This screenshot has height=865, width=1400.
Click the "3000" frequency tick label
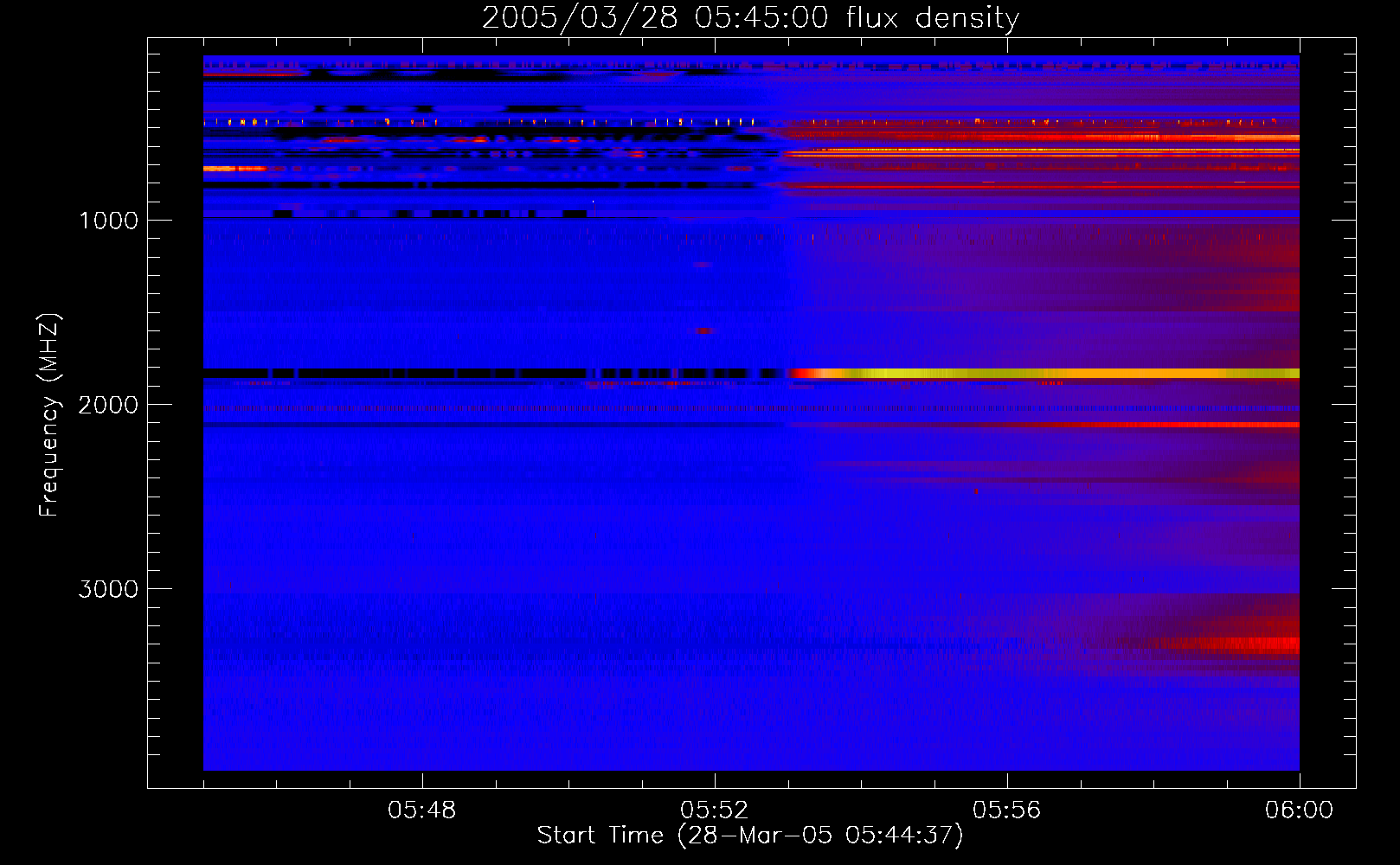click(108, 589)
